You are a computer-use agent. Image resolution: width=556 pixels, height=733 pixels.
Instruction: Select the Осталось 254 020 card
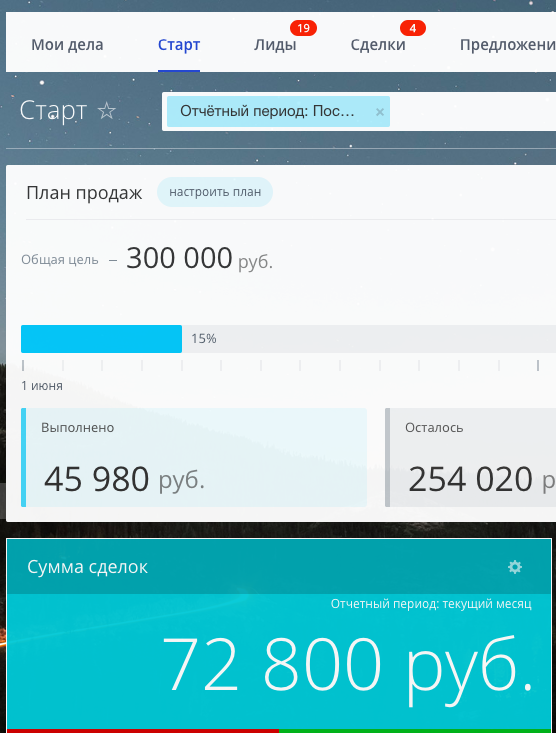click(x=470, y=457)
